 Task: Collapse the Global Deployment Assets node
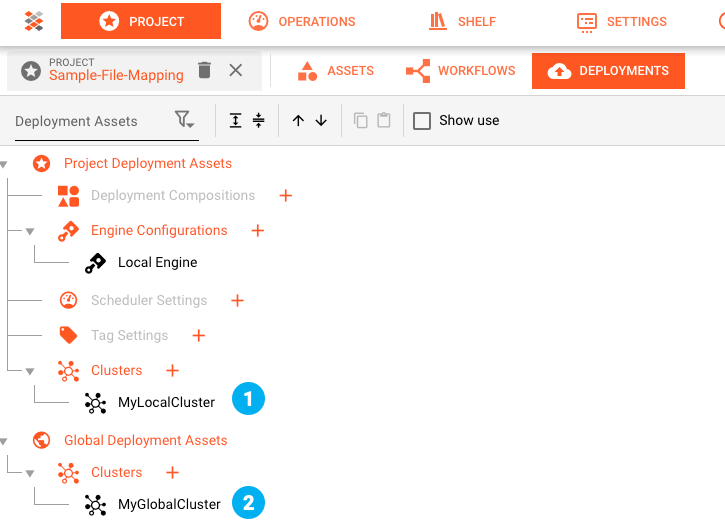click(x=4, y=440)
